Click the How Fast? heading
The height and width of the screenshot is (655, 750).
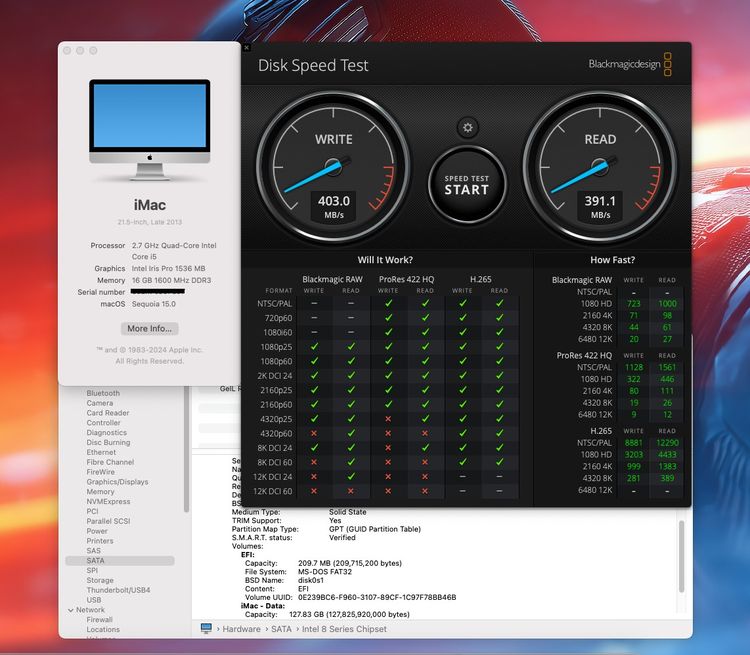pyautogui.click(x=613, y=260)
